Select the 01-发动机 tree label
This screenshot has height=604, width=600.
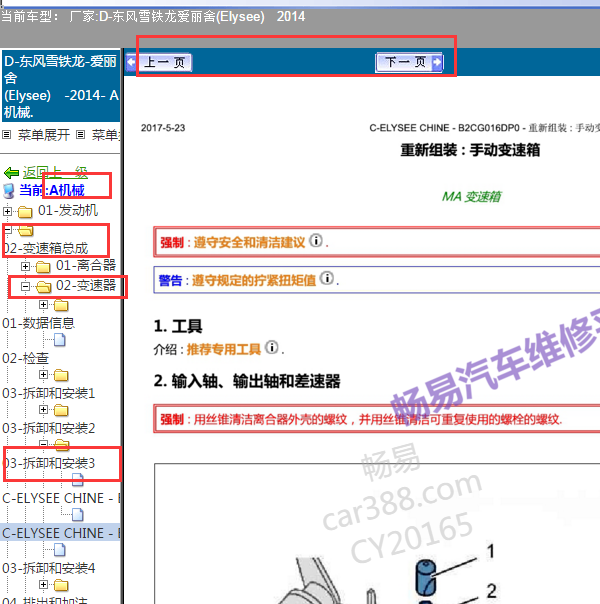(68, 211)
